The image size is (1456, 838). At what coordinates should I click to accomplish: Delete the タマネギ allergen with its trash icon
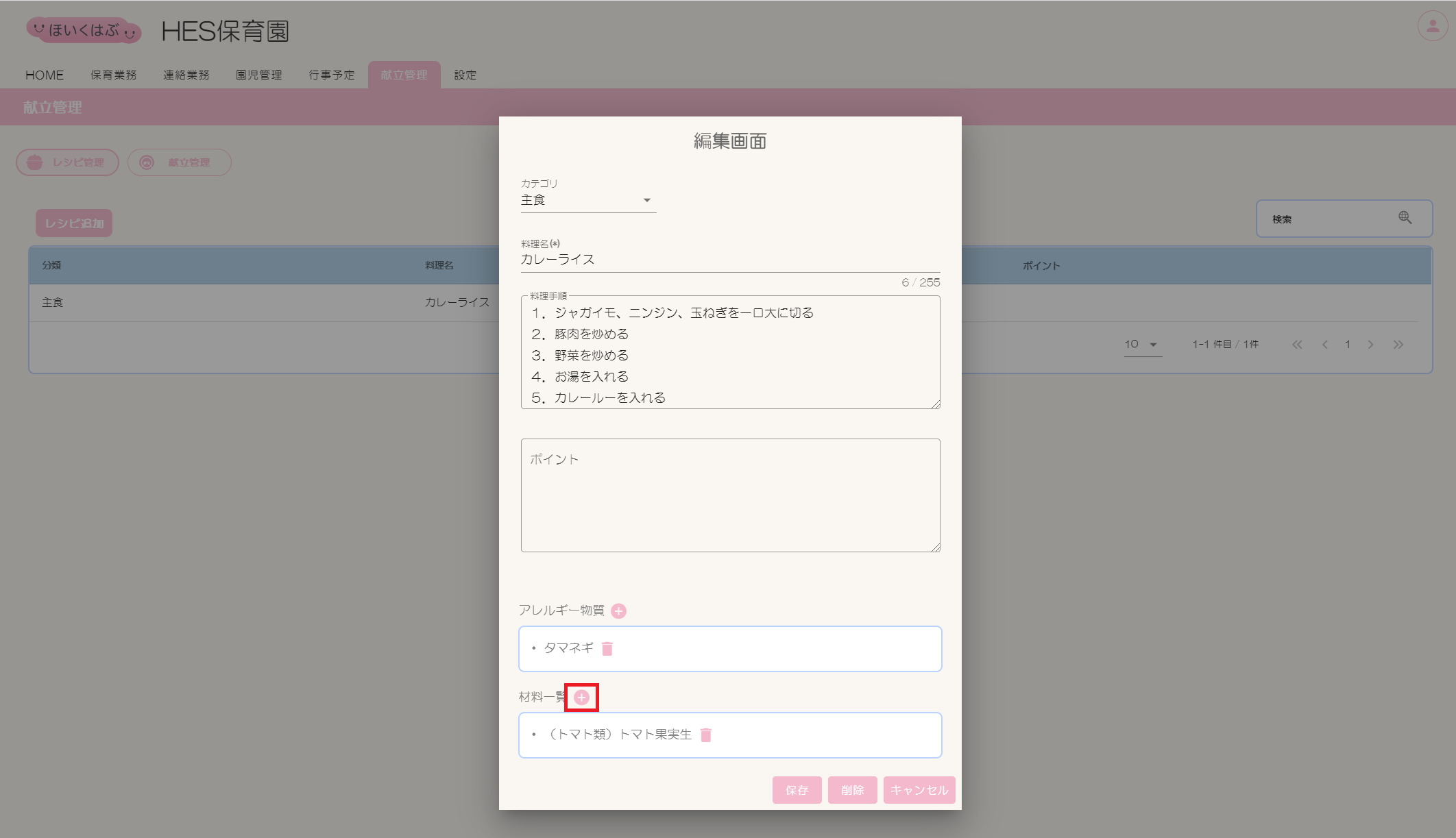point(607,648)
